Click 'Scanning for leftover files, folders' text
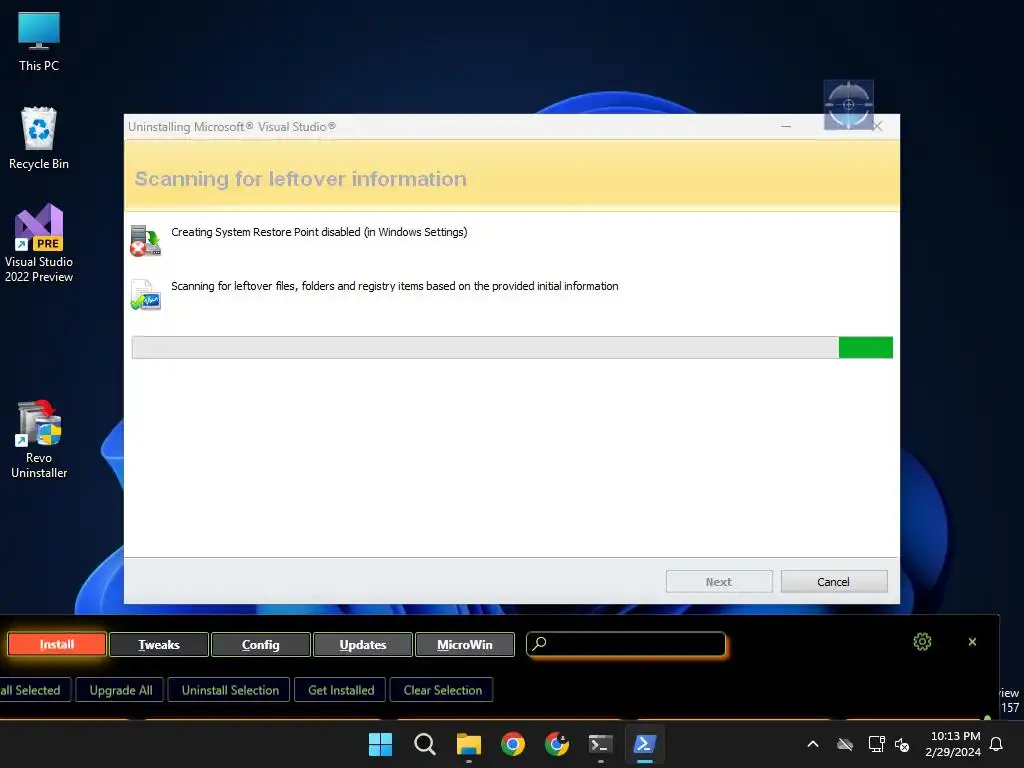 [x=394, y=286]
